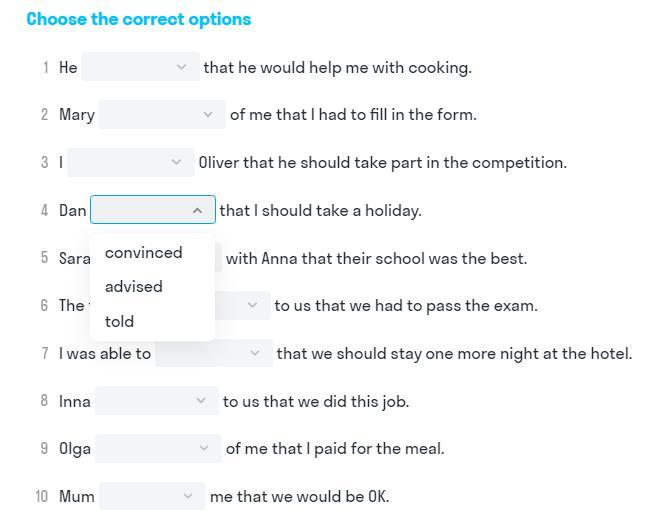Click the text "with Anna that their school was the best."
This screenshot has width=666, height=532.
(x=376, y=258)
